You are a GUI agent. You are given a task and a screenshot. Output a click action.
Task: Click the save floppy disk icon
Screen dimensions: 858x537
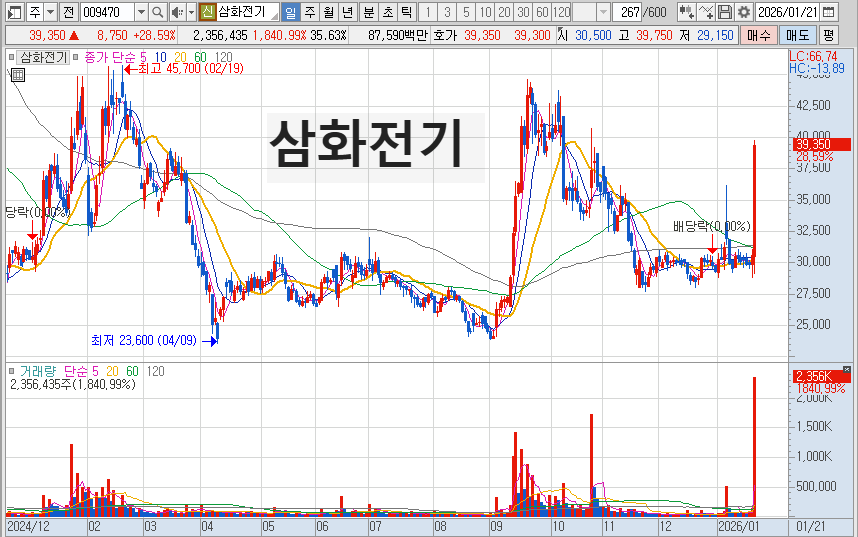pos(724,11)
